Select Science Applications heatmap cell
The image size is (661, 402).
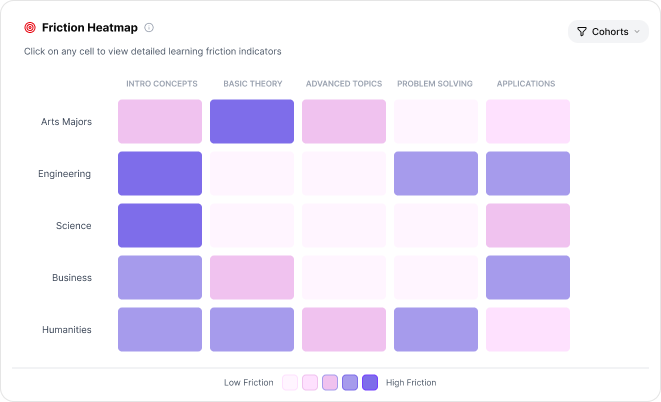528,226
